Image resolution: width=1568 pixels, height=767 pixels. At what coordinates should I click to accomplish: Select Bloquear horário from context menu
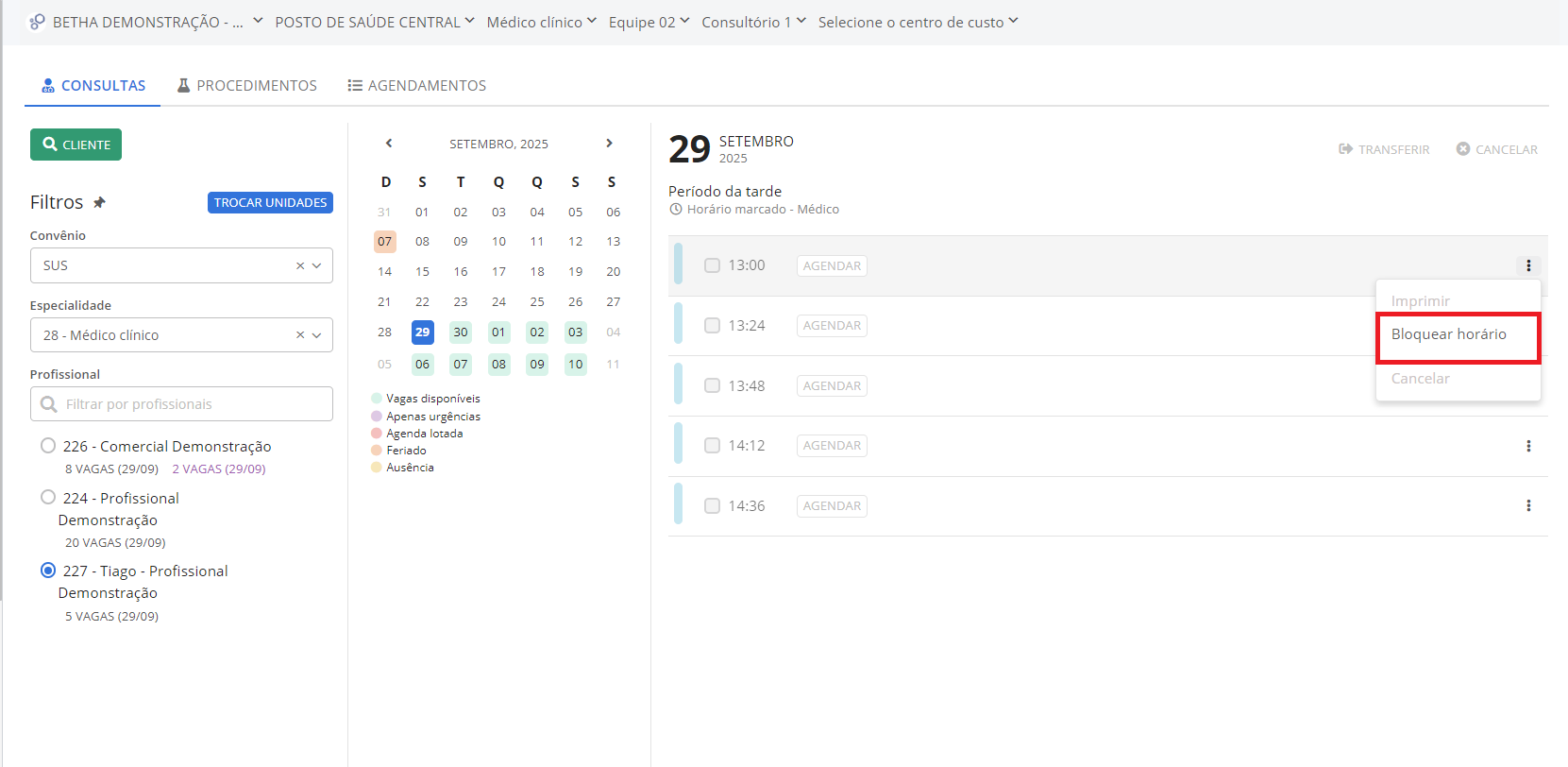pos(1448,334)
